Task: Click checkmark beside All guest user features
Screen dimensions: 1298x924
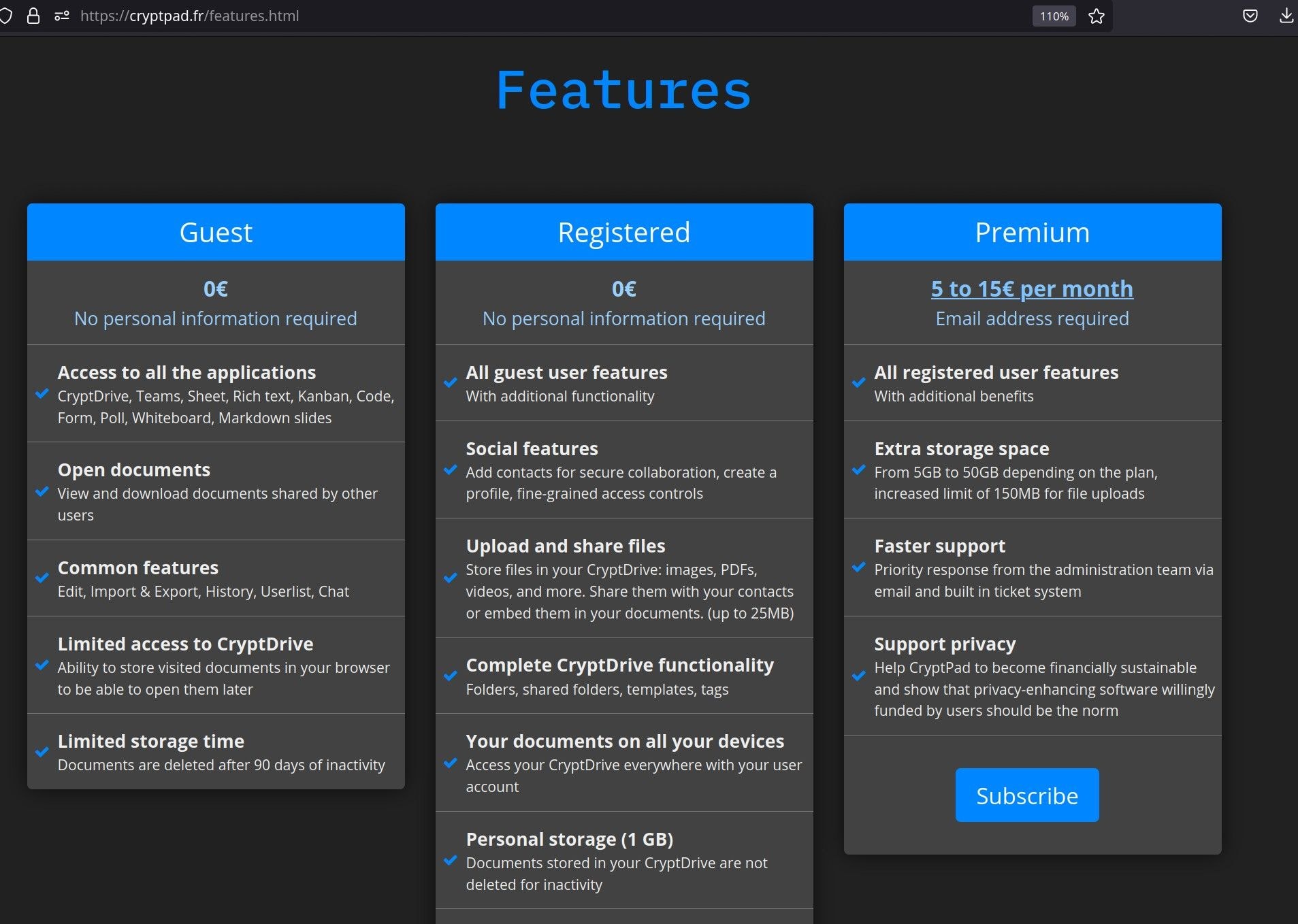Action: 451,382
